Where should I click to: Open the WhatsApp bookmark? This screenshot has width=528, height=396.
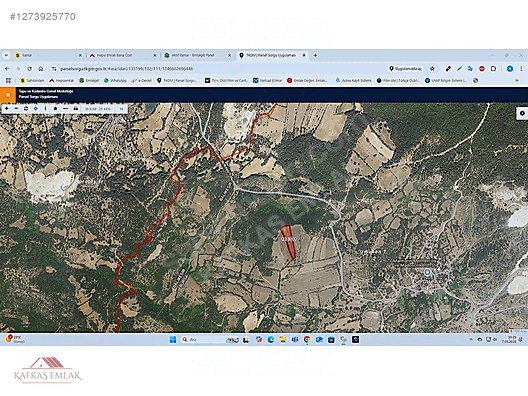115,80
